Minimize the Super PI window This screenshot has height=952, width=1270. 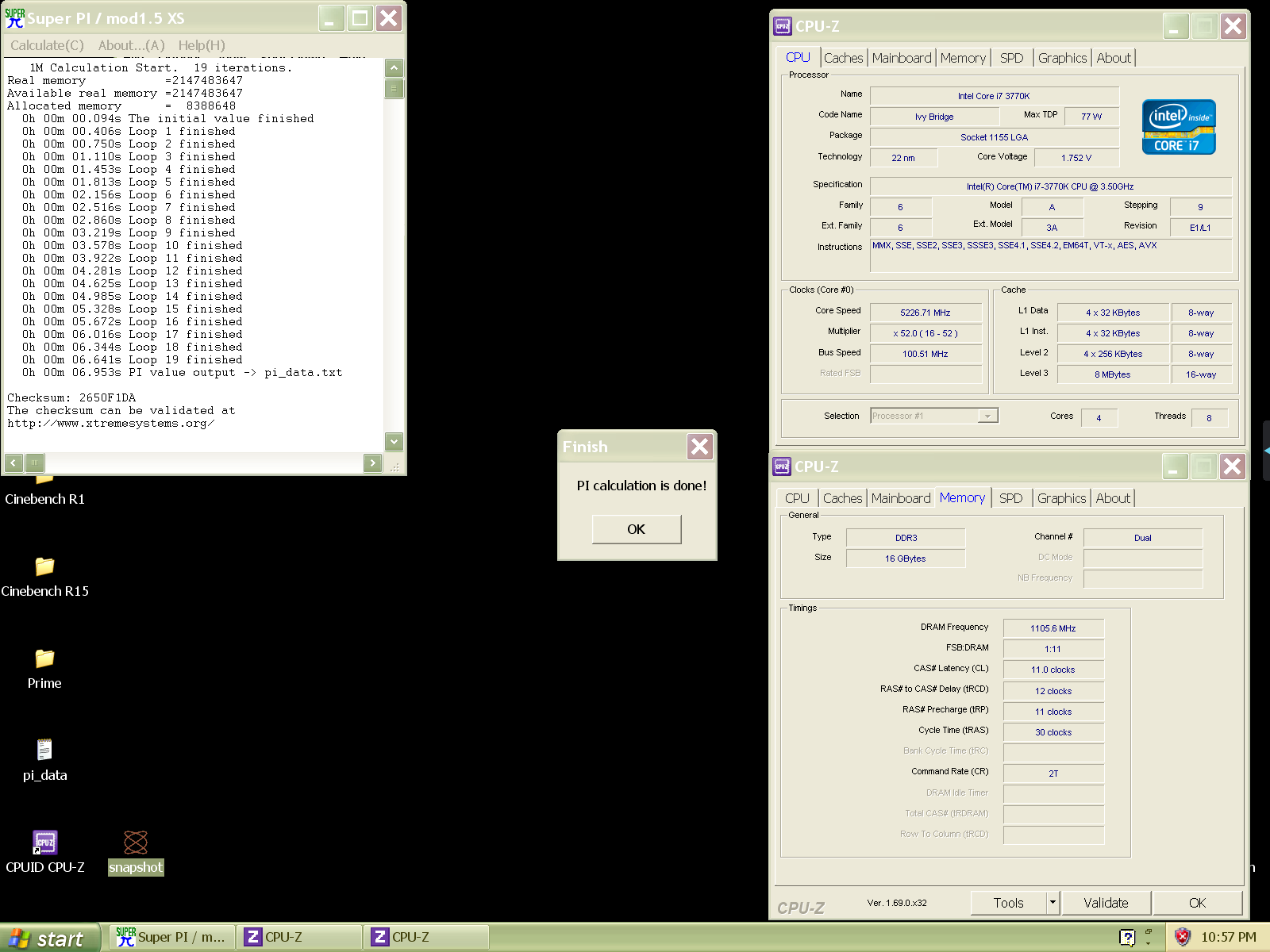[x=331, y=18]
